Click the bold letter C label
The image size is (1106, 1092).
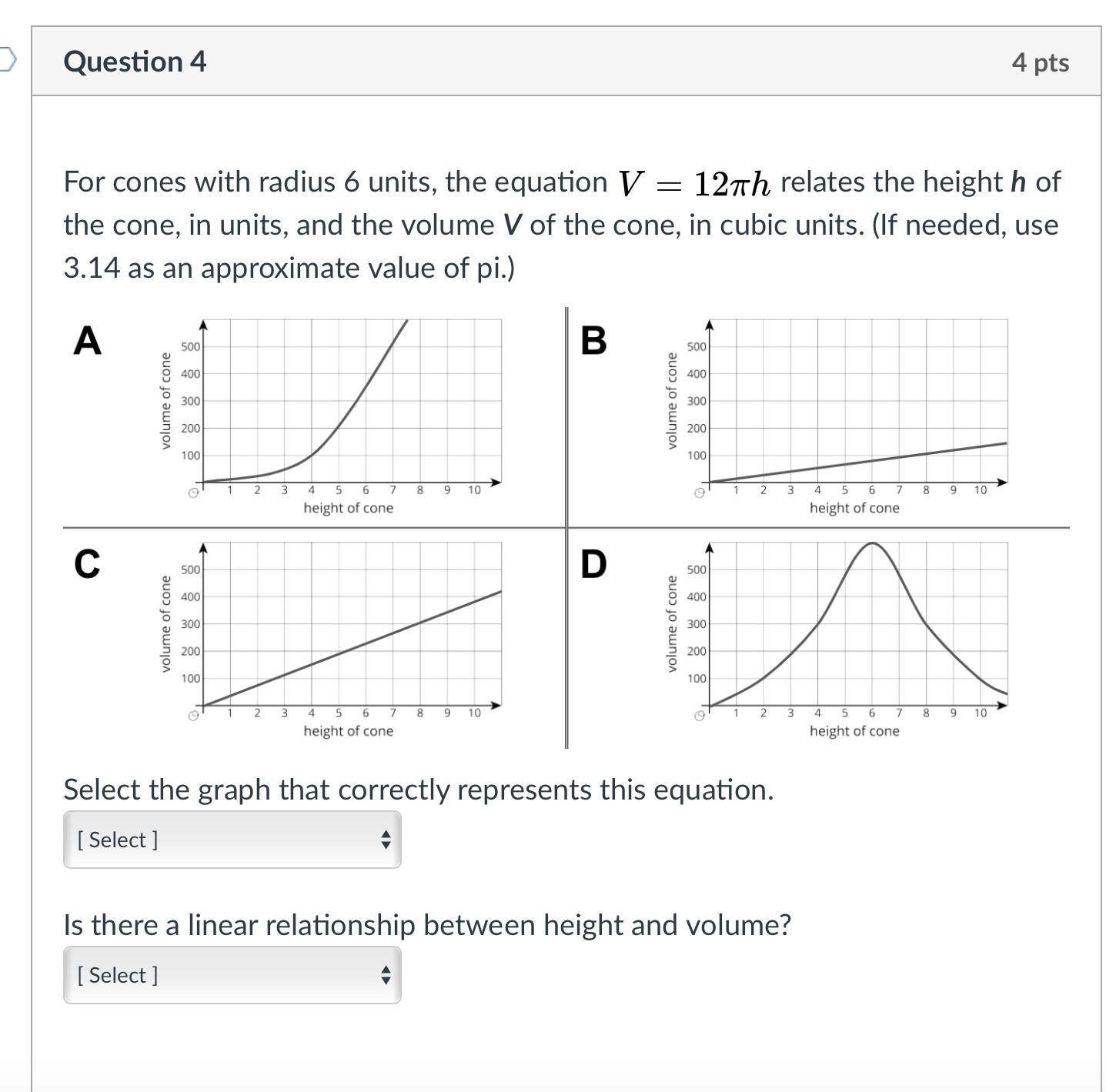tap(87, 563)
